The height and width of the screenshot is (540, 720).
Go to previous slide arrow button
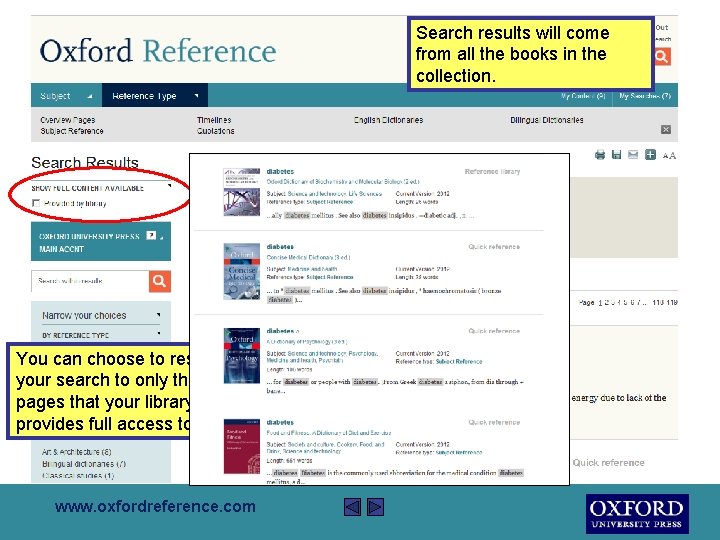tap(352, 507)
